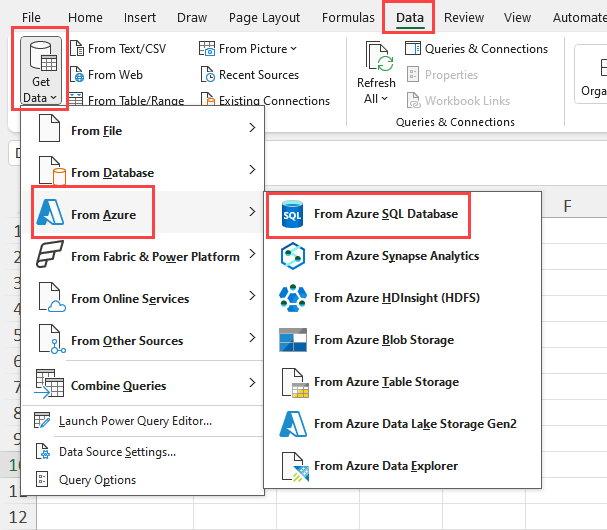Choose From Azure Synapse Analytics text

[396, 256]
